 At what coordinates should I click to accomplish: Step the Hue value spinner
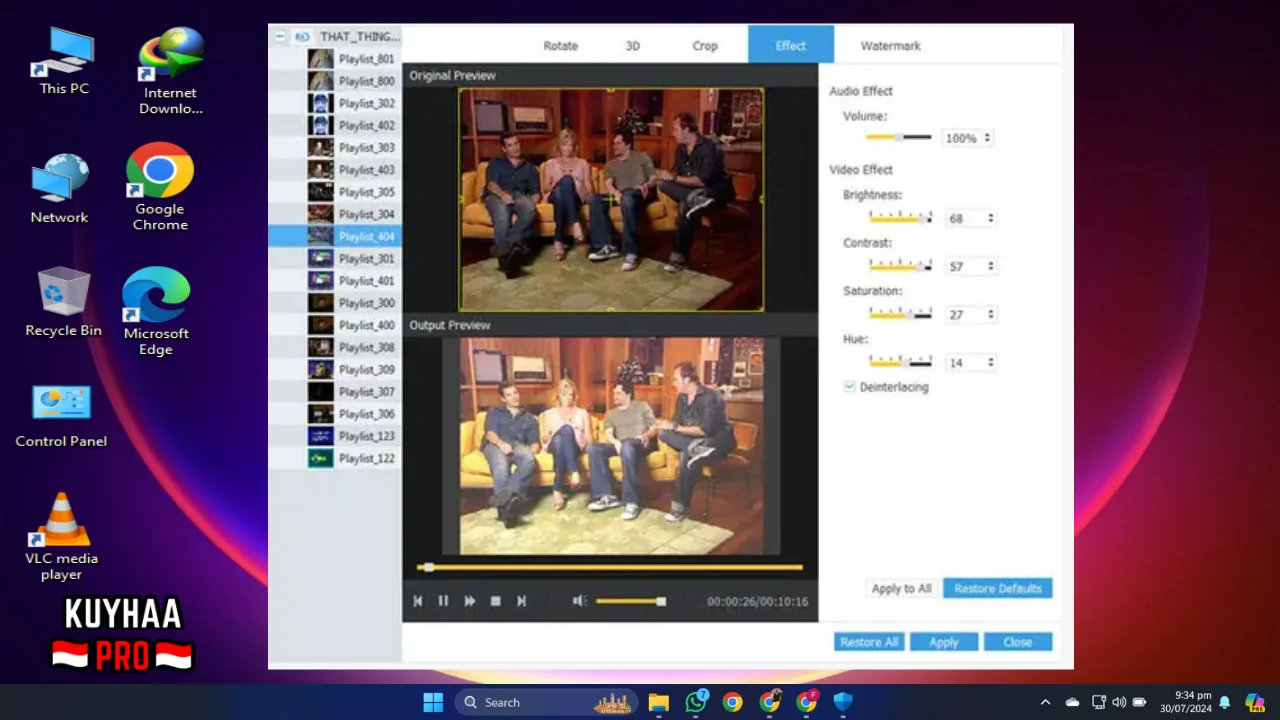[991, 362]
